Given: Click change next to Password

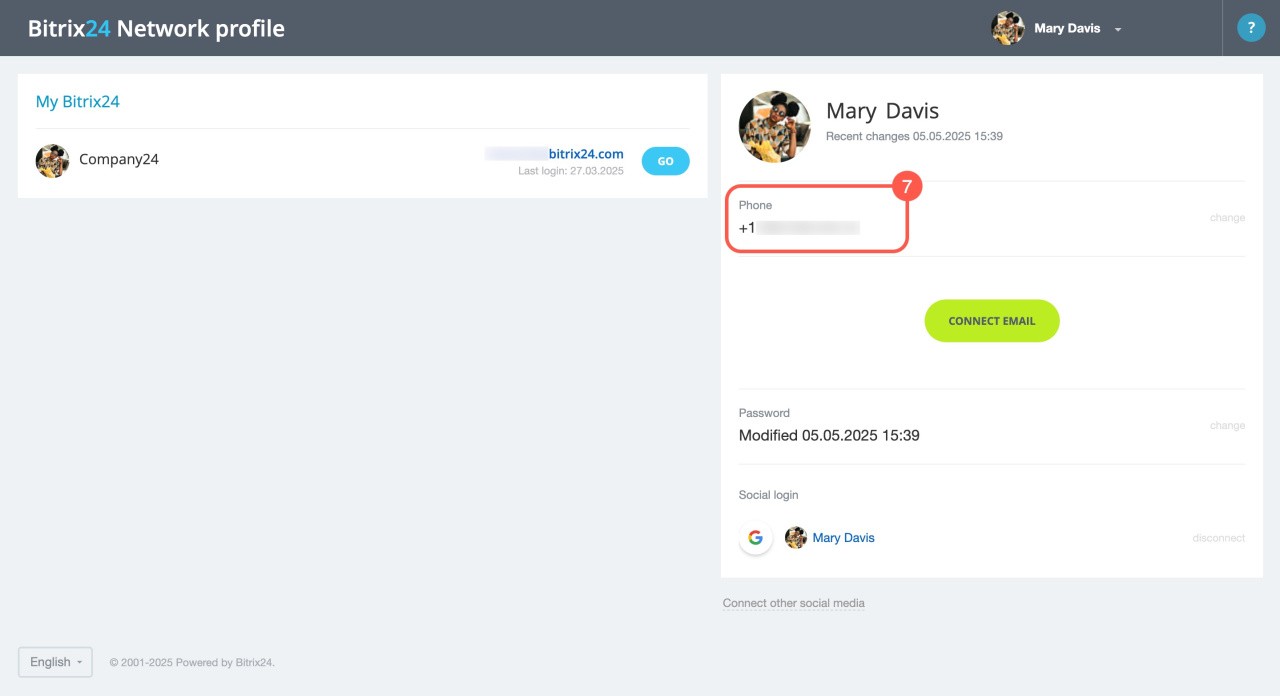Looking at the screenshot, I should click(1227, 426).
